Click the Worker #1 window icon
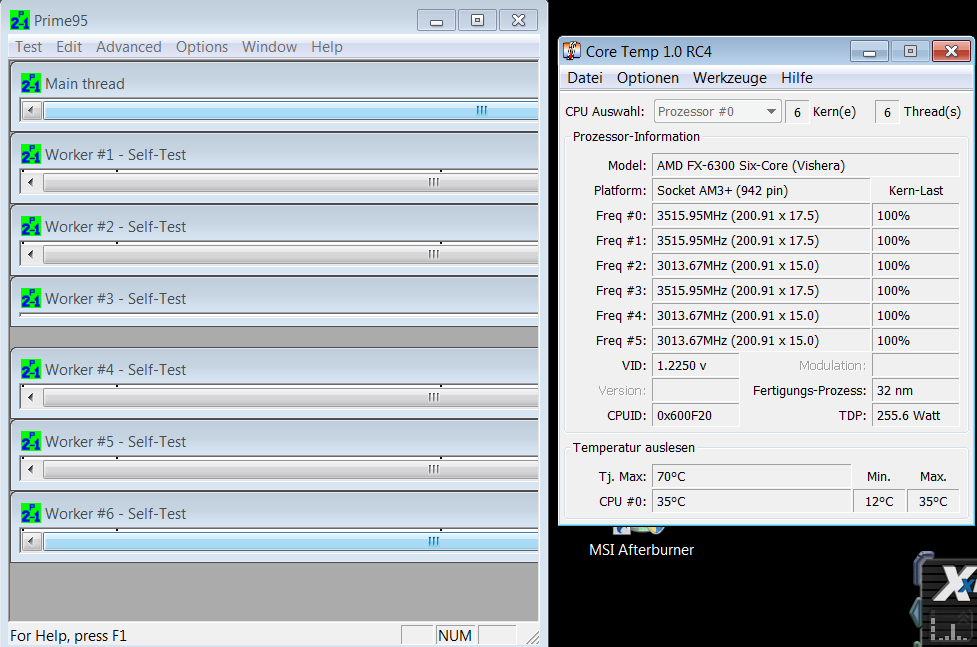This screenshot has width=977, height=647. click(x=31, y=155)
